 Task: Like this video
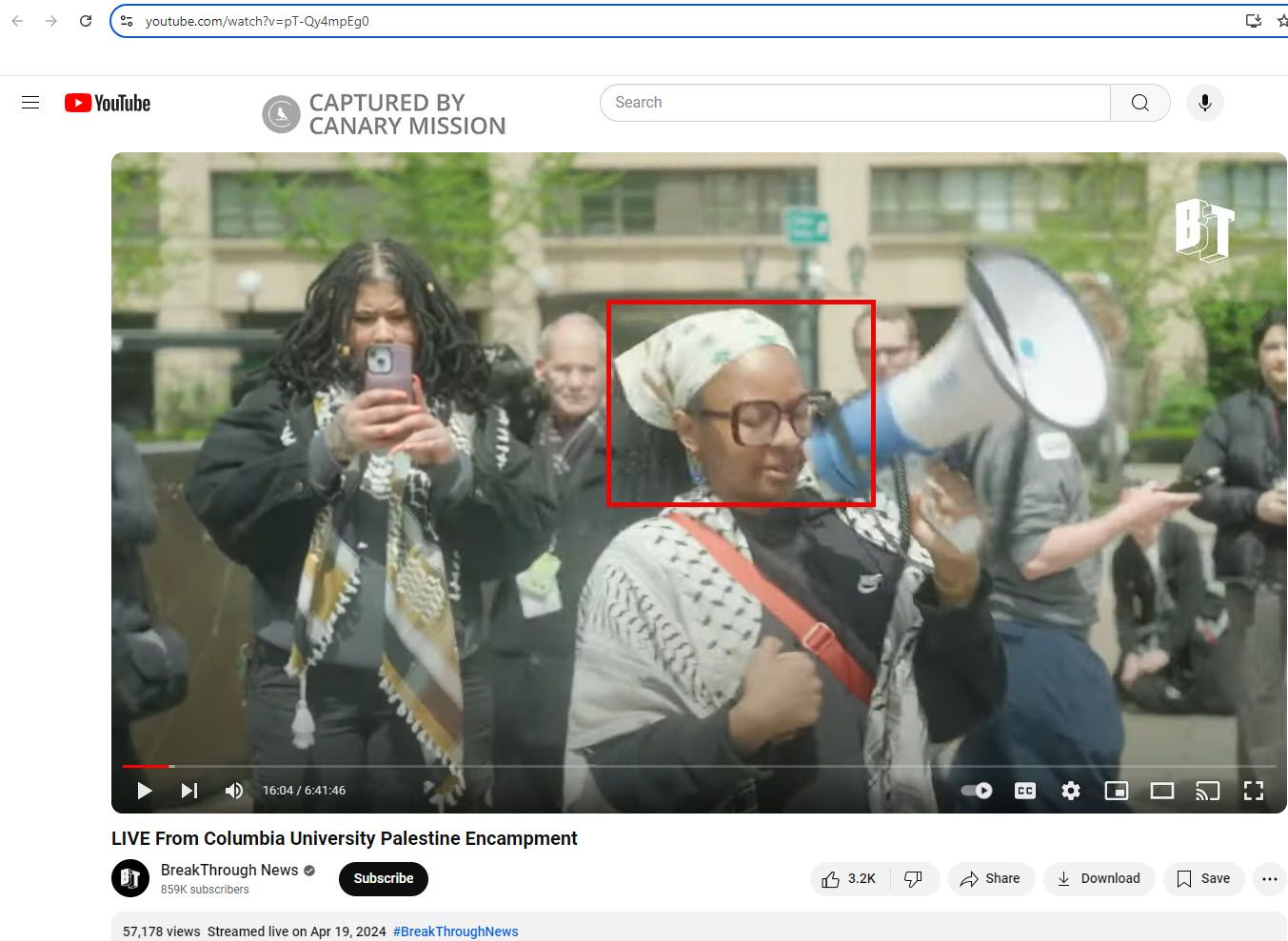[x=850, y=879]
